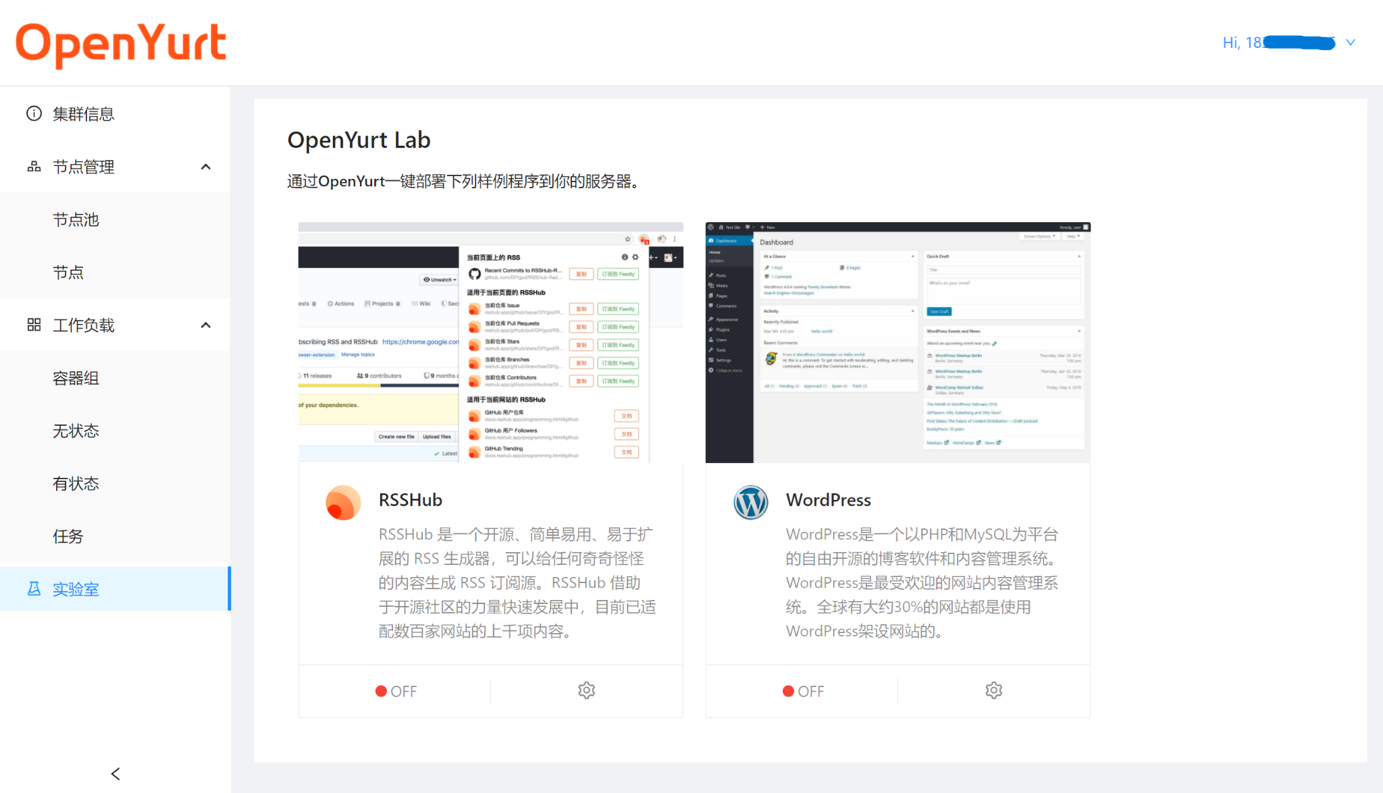Collapse the 节点管理 submenu chevron

206,167
